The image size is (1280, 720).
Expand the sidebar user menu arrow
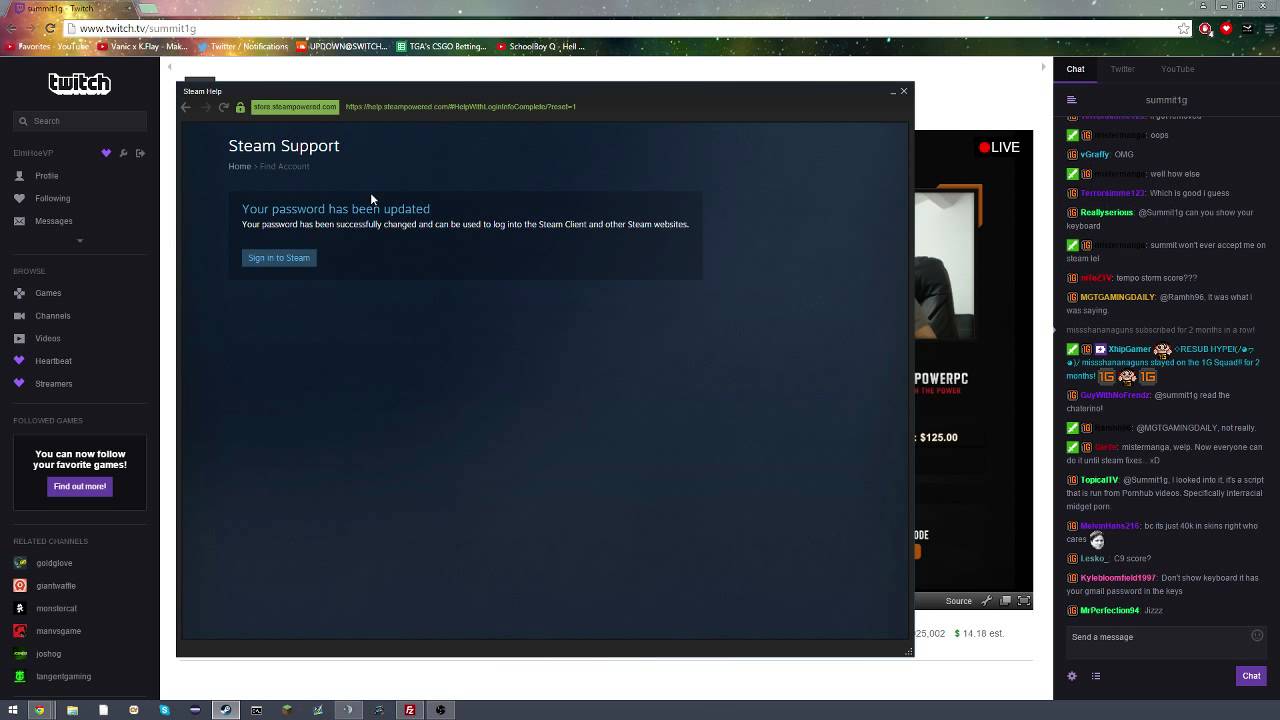pyautogui.click(x=80, y=241)
